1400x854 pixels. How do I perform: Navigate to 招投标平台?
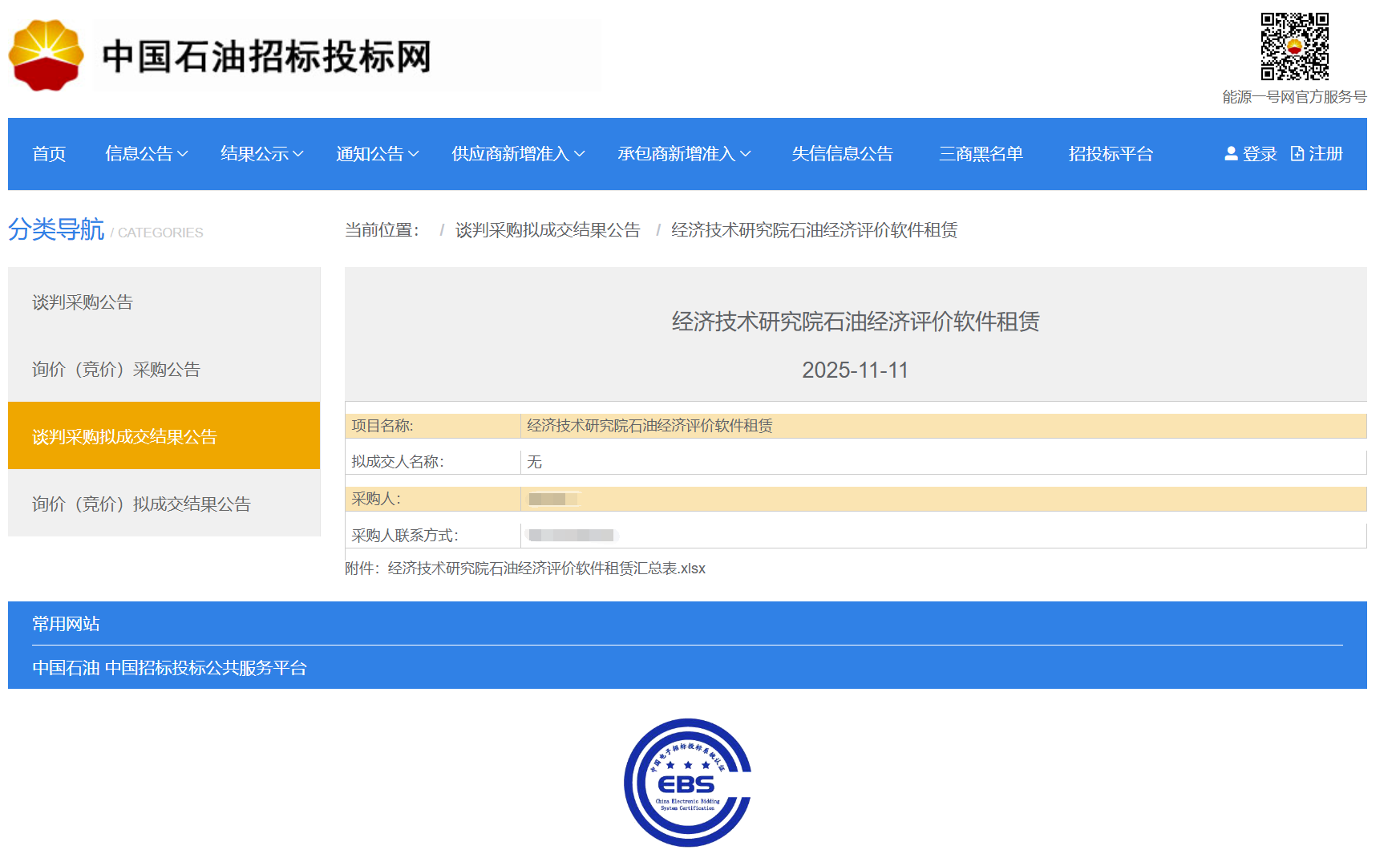(x=1111, y=154)
